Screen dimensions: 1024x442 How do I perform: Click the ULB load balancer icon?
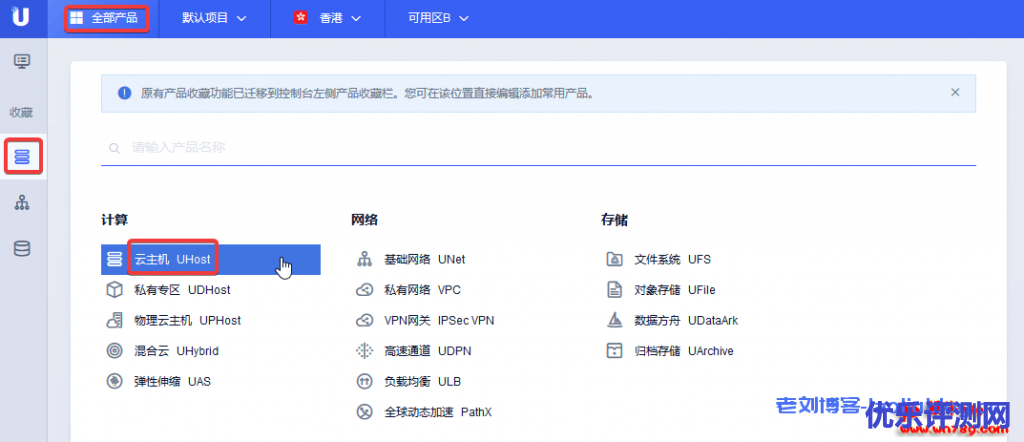coord(364,382)
